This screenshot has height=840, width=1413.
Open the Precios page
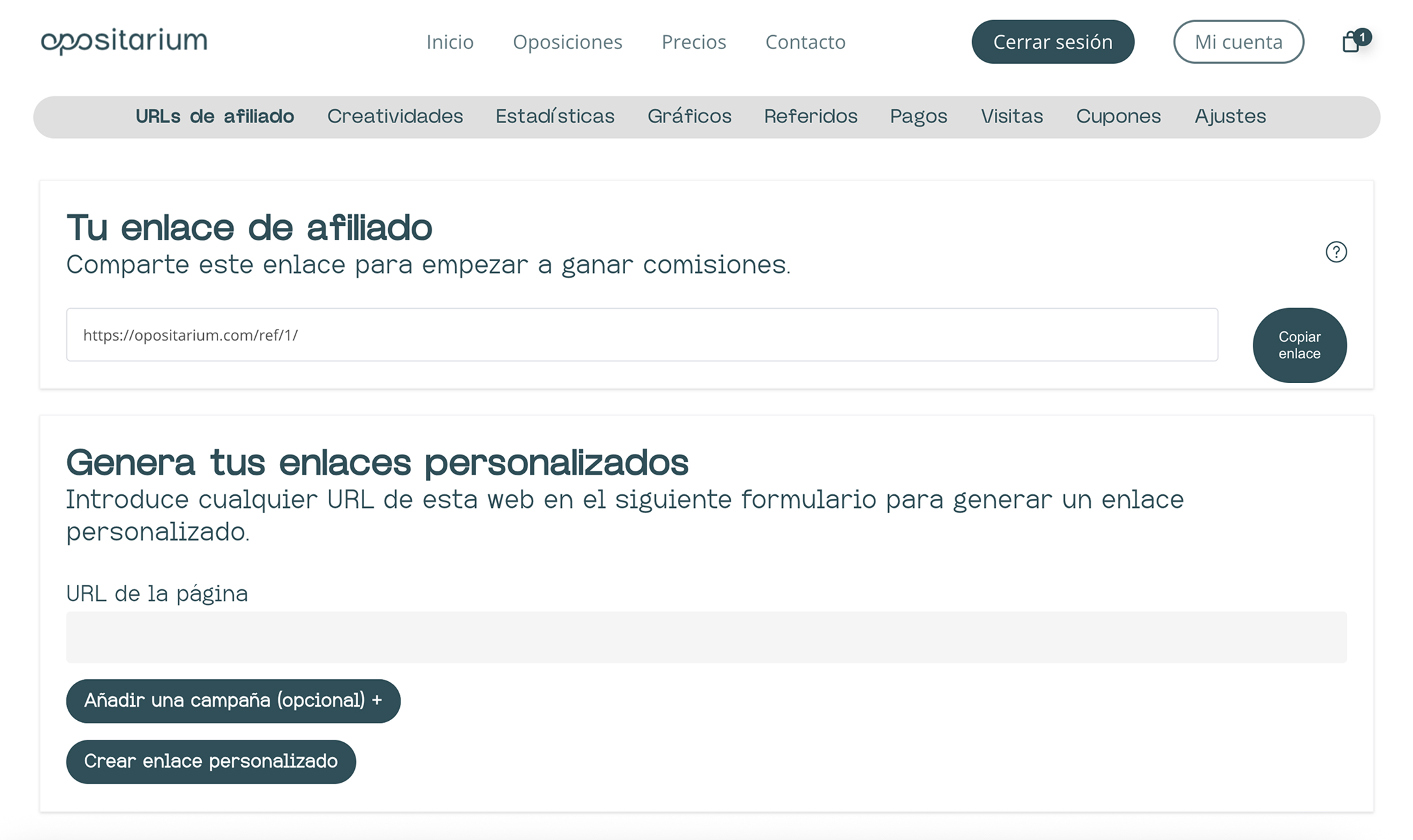tap(694, 42)
